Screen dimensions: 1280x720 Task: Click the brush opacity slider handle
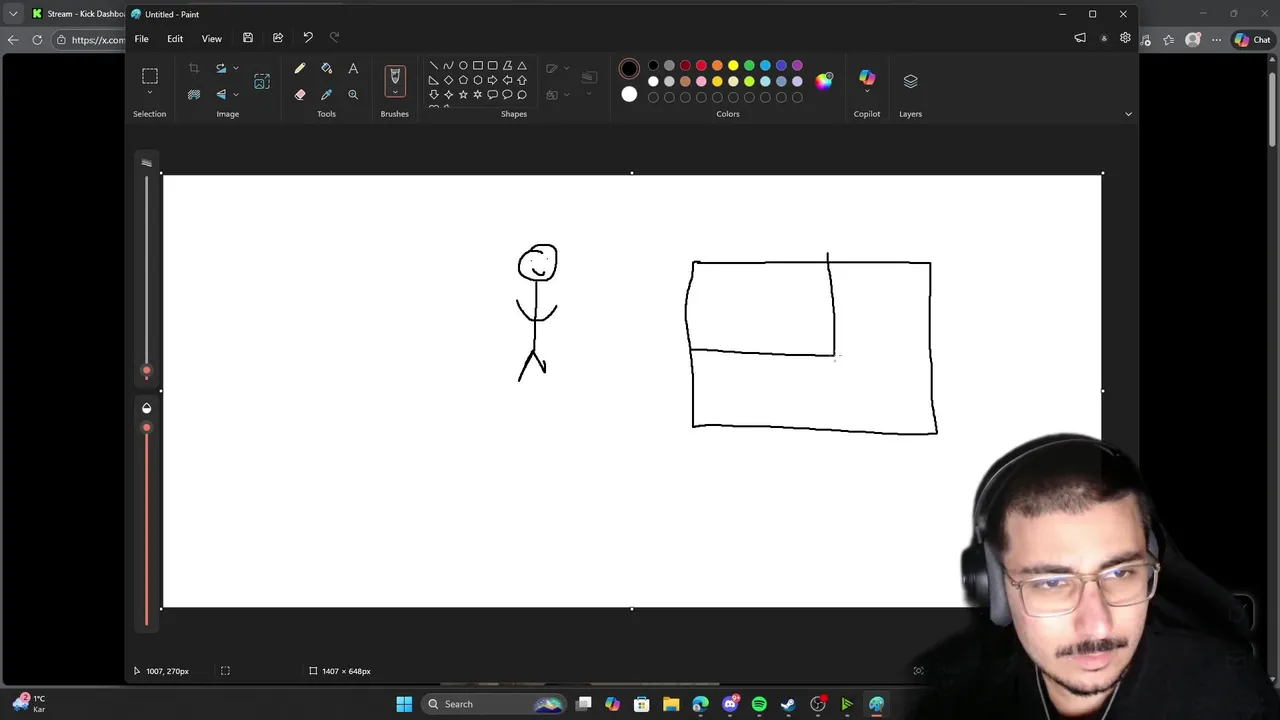click(147, 428)
